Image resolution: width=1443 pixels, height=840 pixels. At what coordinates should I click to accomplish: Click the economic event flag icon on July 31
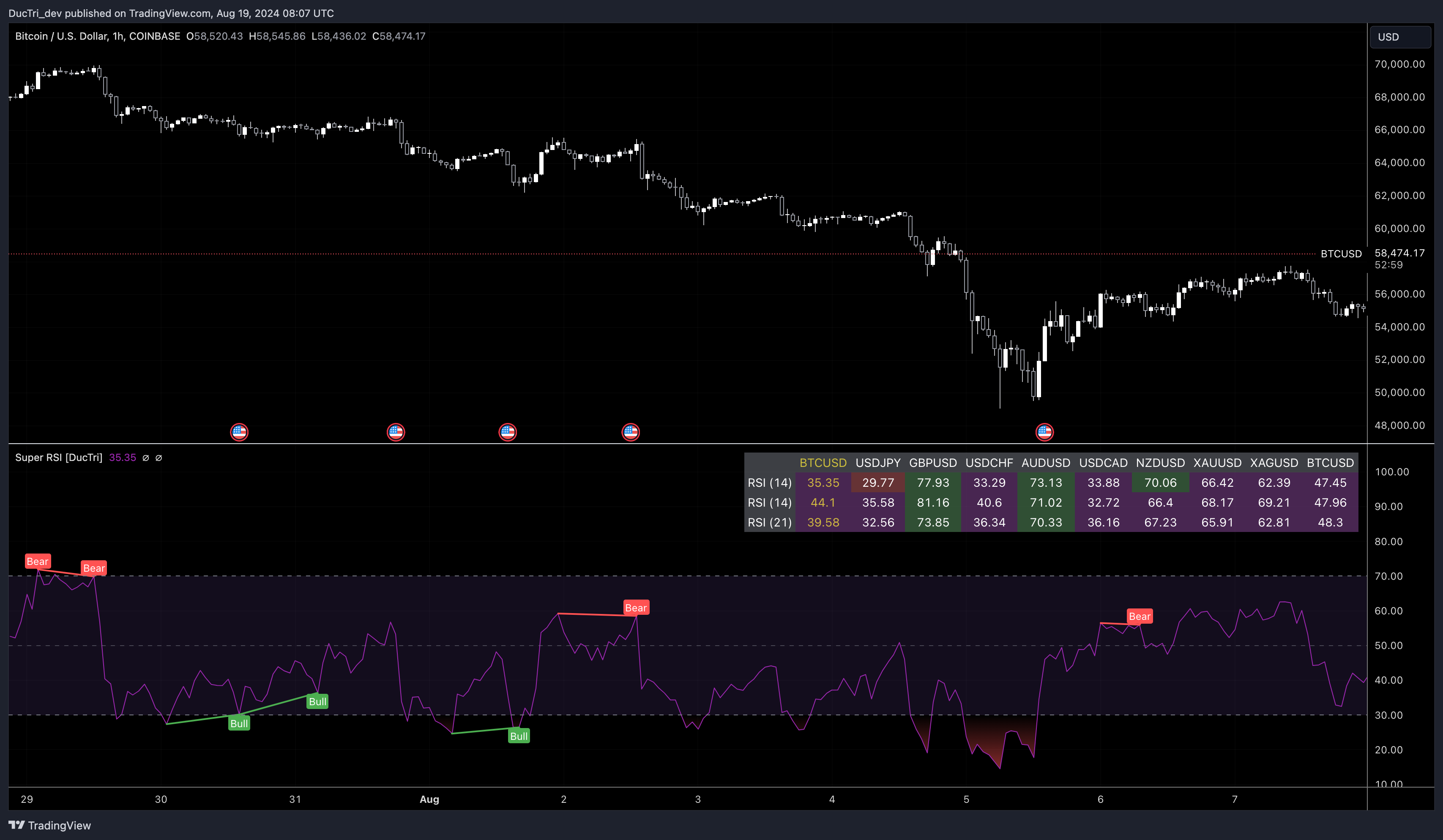tap(396, 432)
